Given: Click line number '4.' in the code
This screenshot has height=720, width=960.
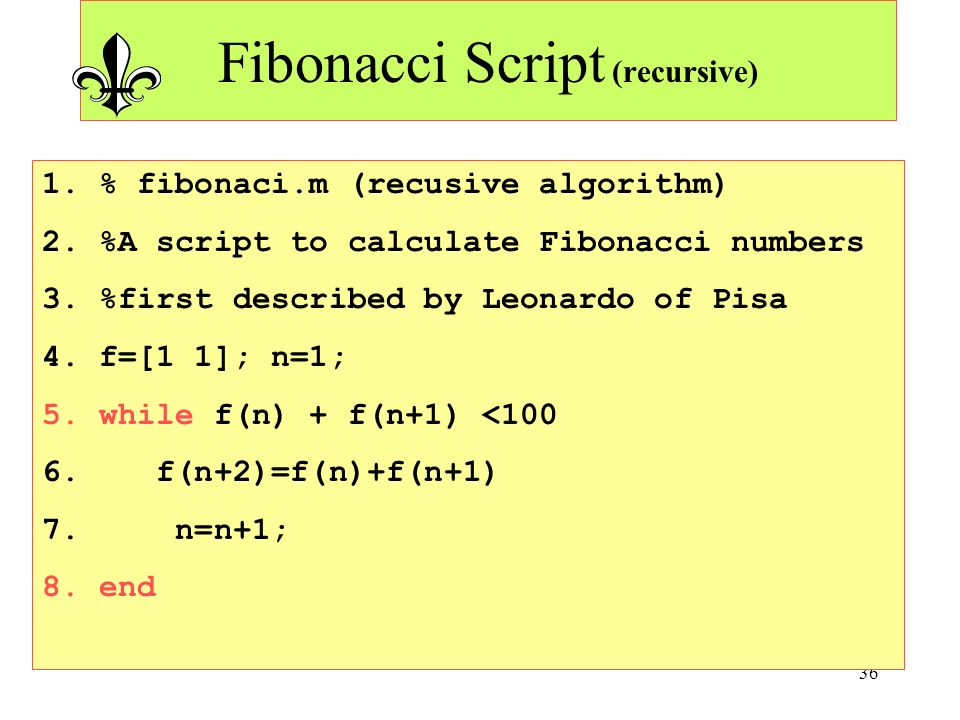Looking at the screenshot, I should tap(59, 356).
